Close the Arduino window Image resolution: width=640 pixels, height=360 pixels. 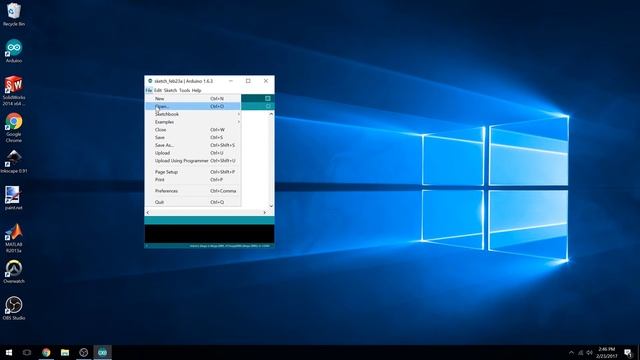click(x=266, y=81)
